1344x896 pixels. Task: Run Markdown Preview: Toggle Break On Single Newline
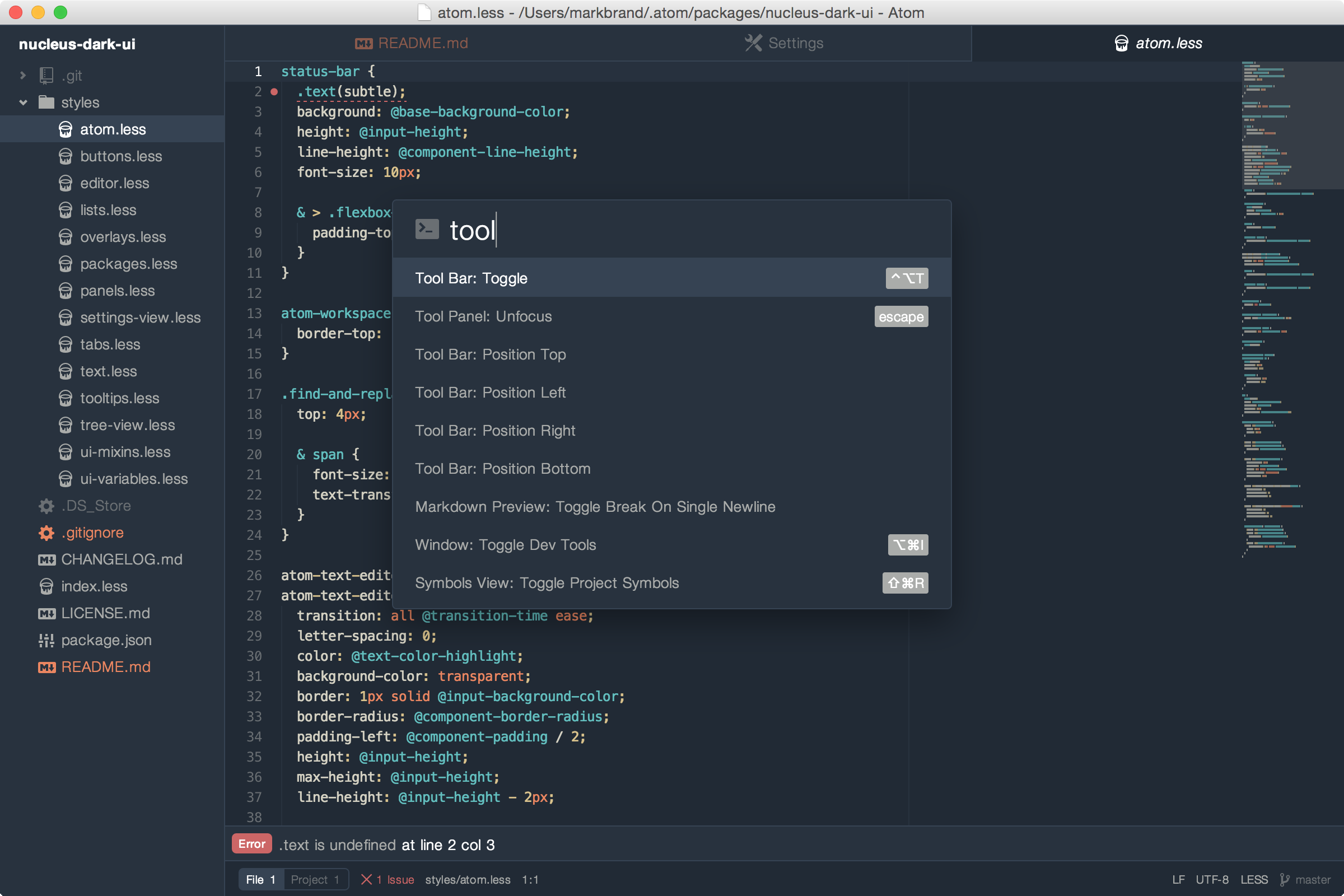[671, 507]
